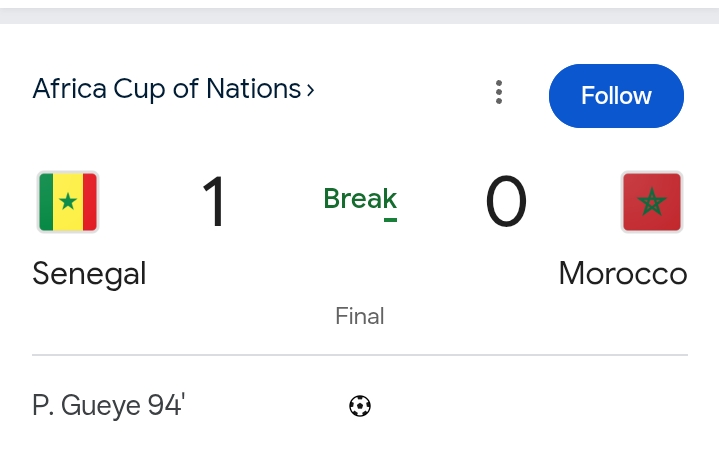Click the Morocco flag icon
Screen dimensions: 719x449
click(x=652, y=202)
